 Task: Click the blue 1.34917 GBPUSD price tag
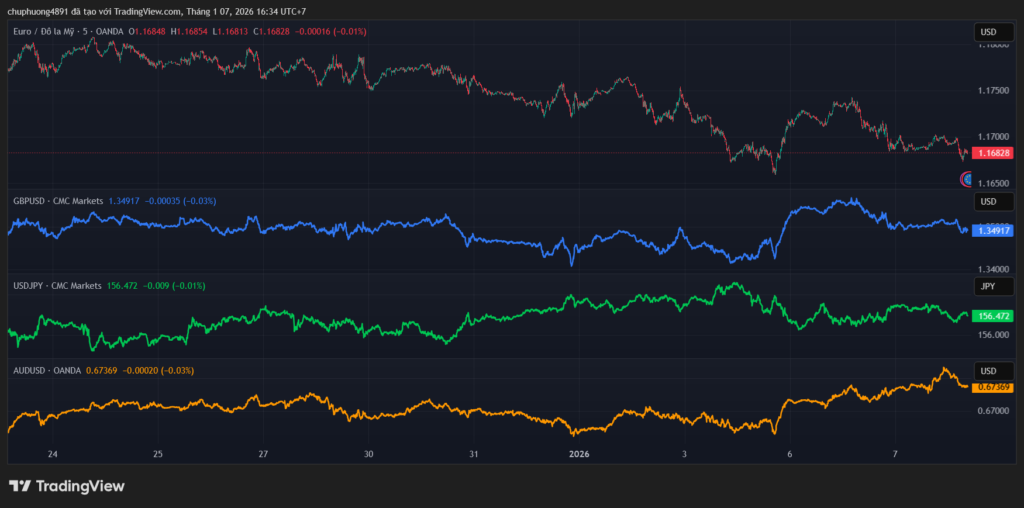[x=994, y=230]
